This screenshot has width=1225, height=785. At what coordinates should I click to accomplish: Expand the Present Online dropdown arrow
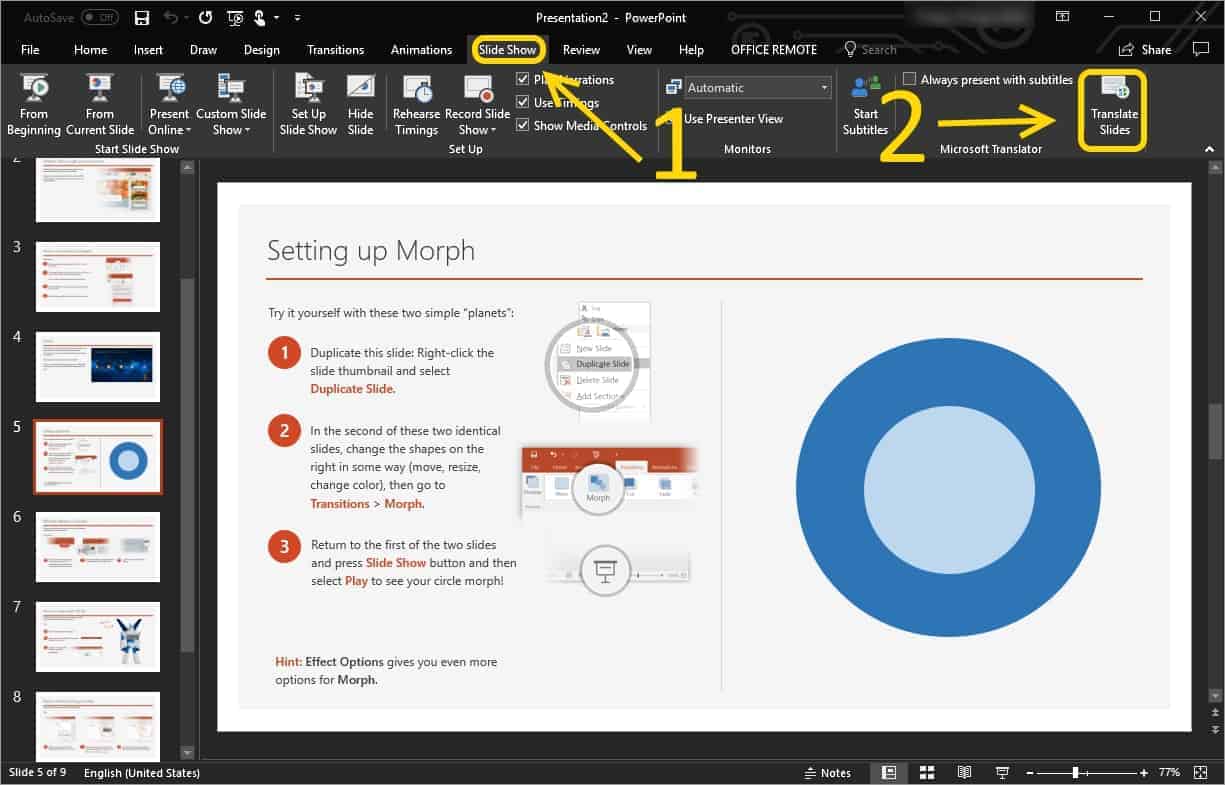coord(188,130)
